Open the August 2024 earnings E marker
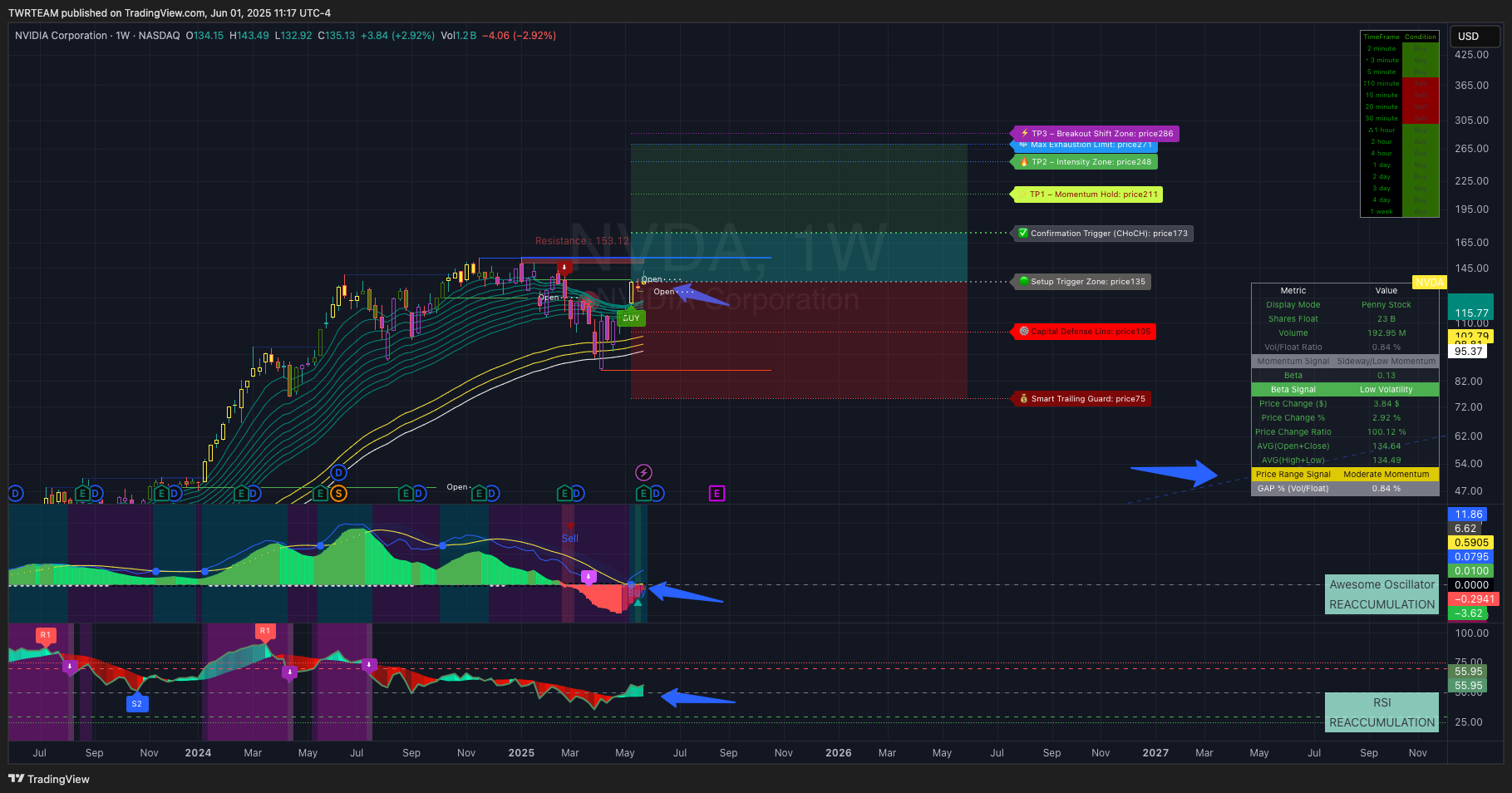The height and width of the screenshot is (793, 1512). (406, 494)
